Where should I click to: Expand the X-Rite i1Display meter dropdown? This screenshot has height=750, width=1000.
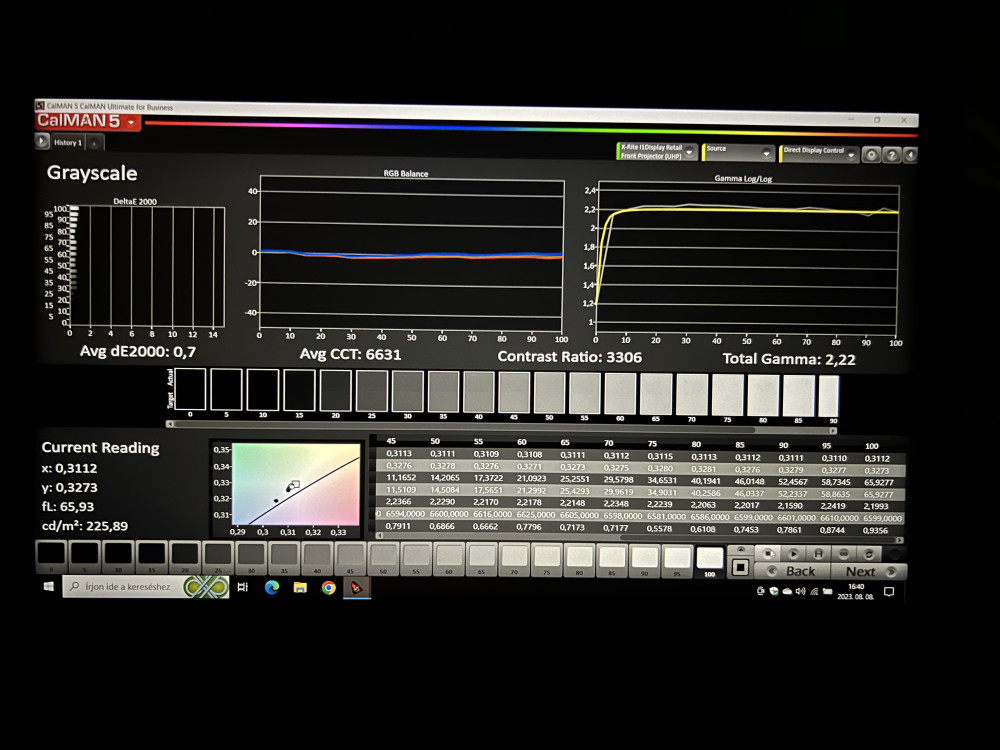point(688,155)
